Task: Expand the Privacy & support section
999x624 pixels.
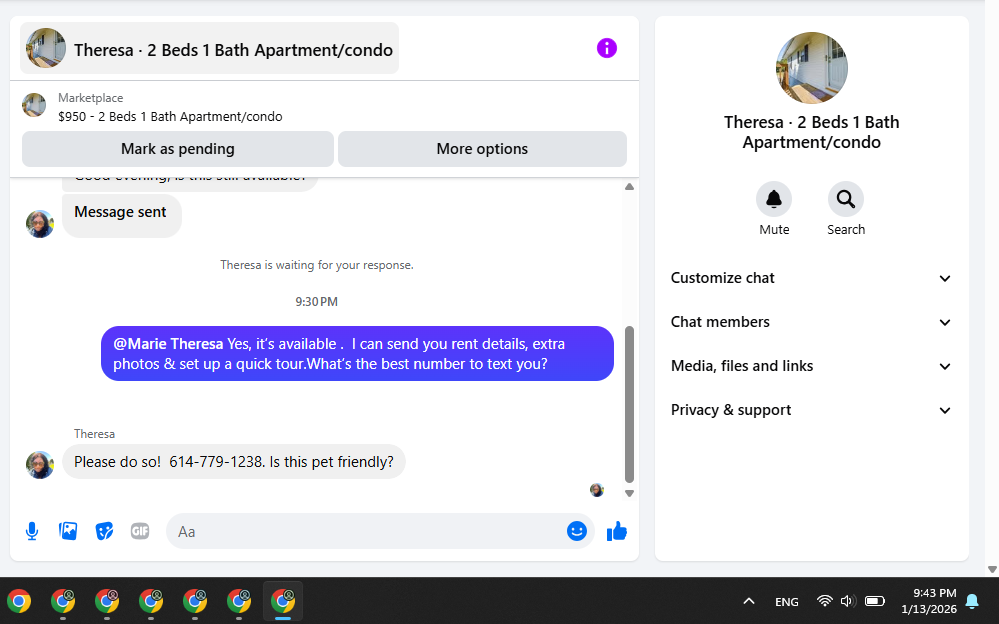Action: point(811,410)
